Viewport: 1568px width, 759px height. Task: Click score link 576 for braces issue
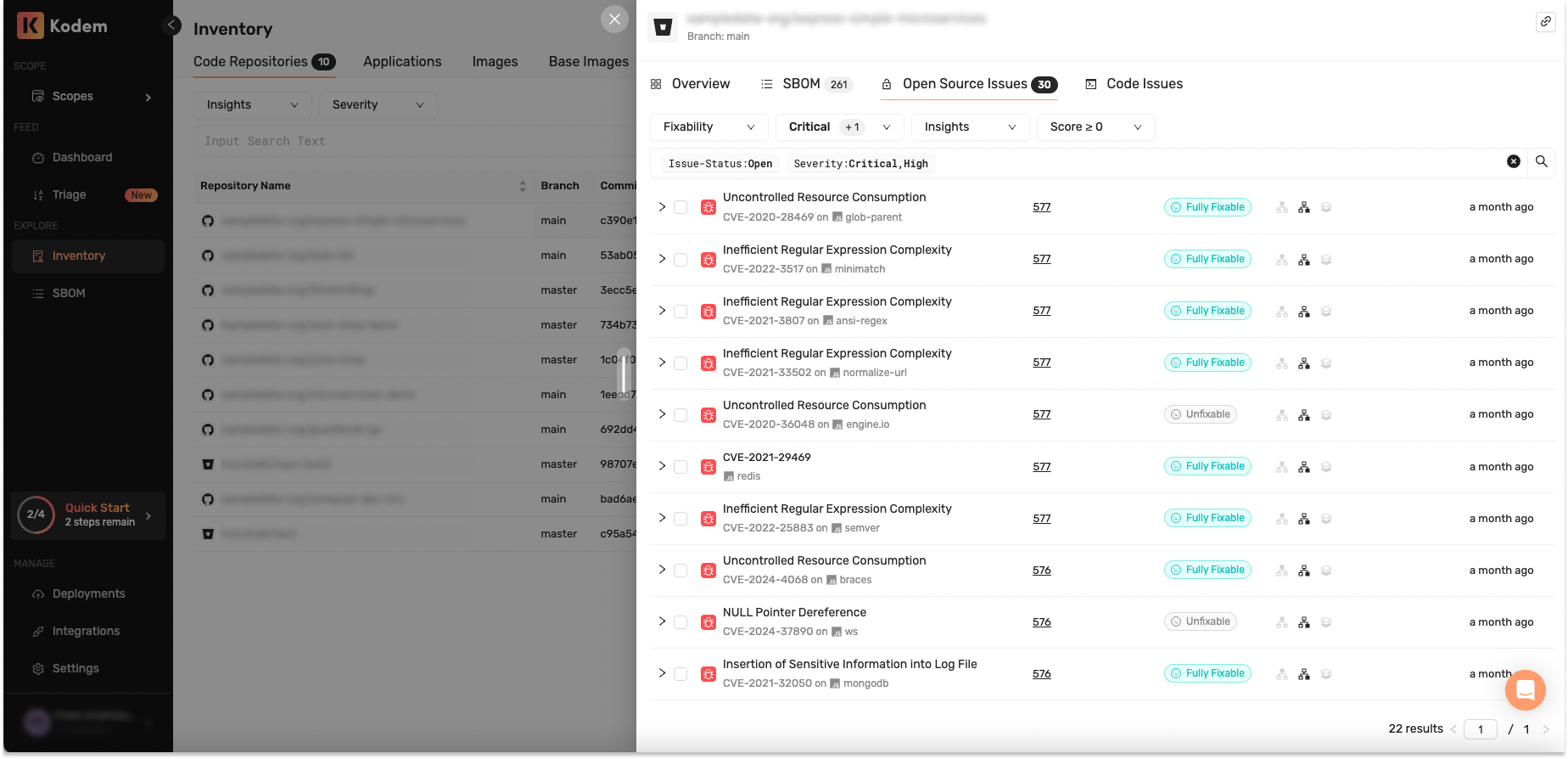(1041, 570)
